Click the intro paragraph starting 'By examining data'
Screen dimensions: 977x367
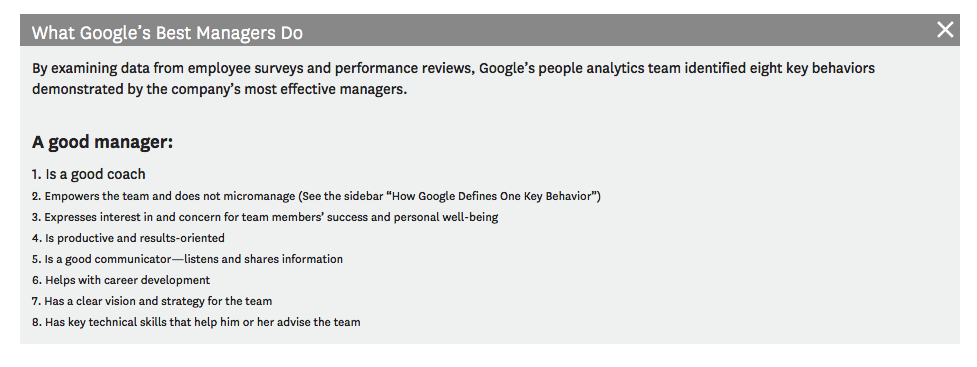453,79
